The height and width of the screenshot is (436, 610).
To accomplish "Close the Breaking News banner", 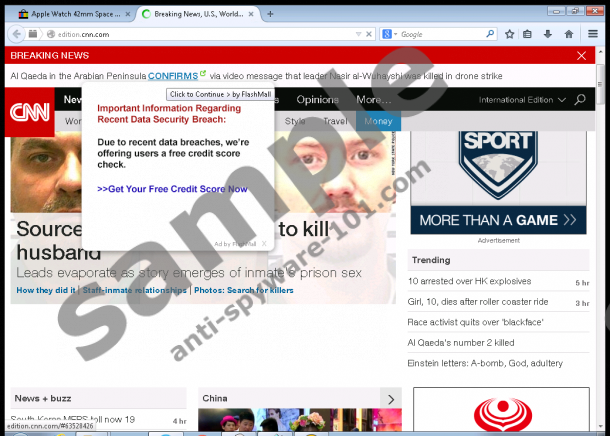I will click(x=582, y=56).
